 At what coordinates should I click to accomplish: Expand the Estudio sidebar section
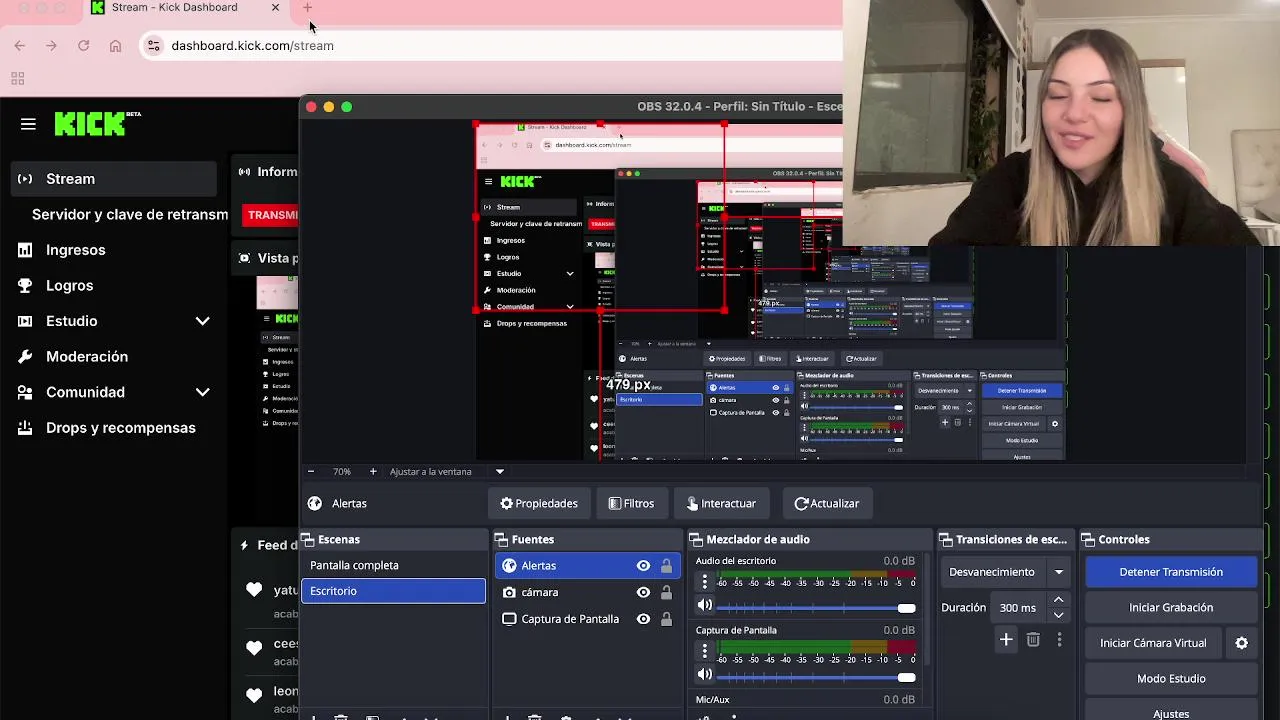pyautogui.click(x=202, y=321)
